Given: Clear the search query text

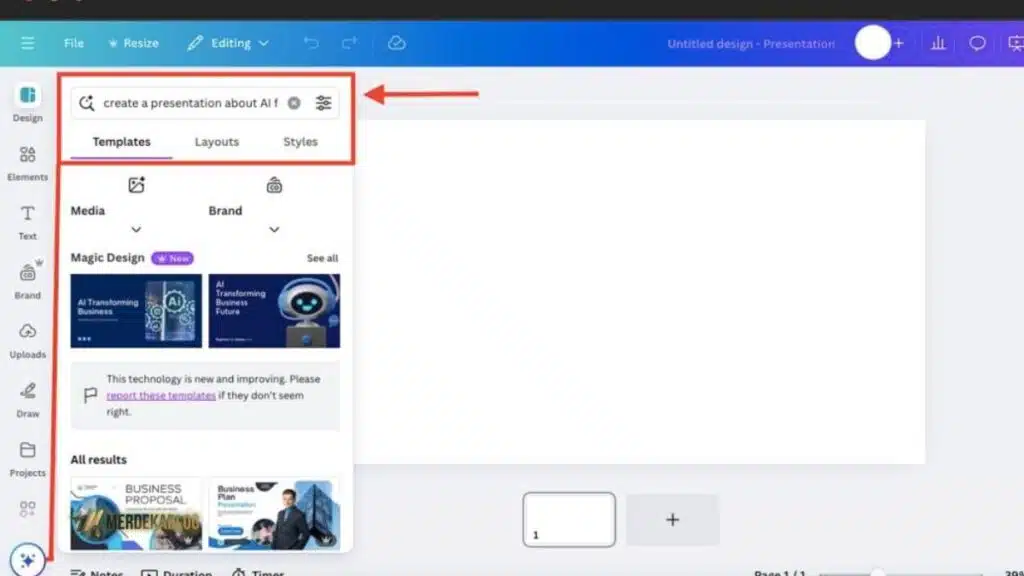Looking at the screenshot, I should pyautogui.click(x=294, y=103).
